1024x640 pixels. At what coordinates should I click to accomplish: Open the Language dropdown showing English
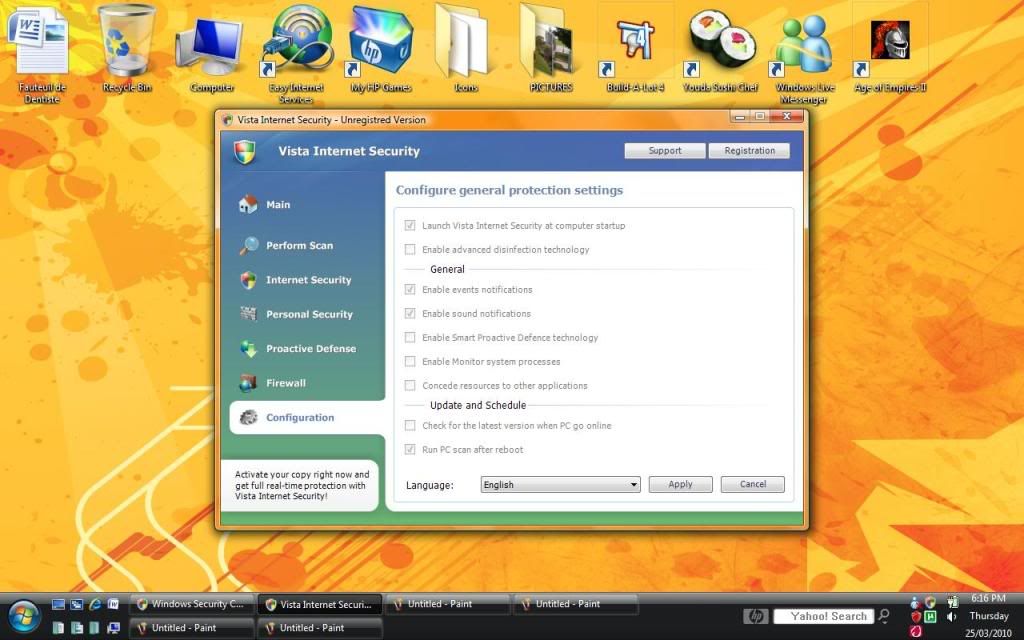(x=560, y=485)
